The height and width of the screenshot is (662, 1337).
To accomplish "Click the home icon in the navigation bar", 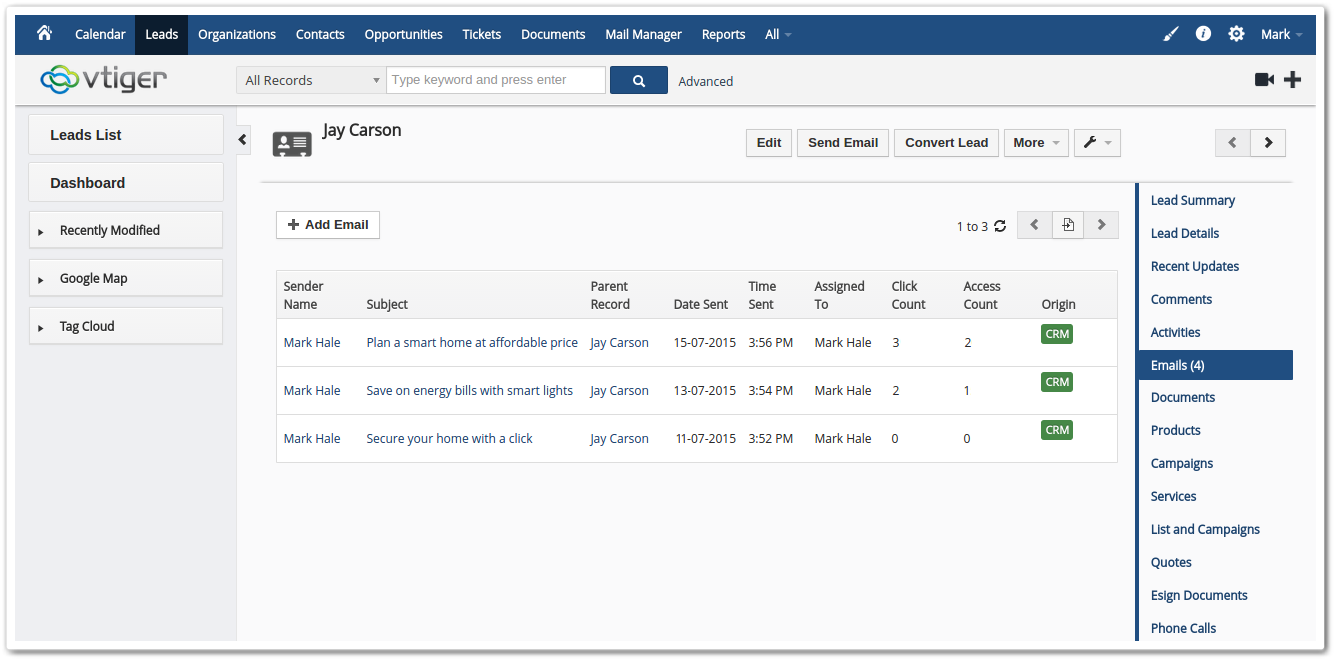I will [44, 34].
